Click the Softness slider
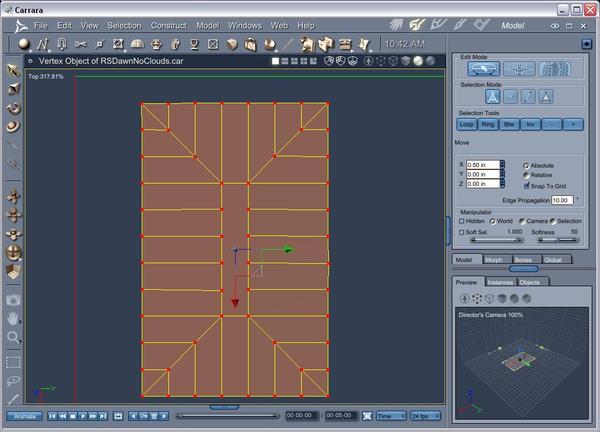600x432 pixels. (558, 240)
